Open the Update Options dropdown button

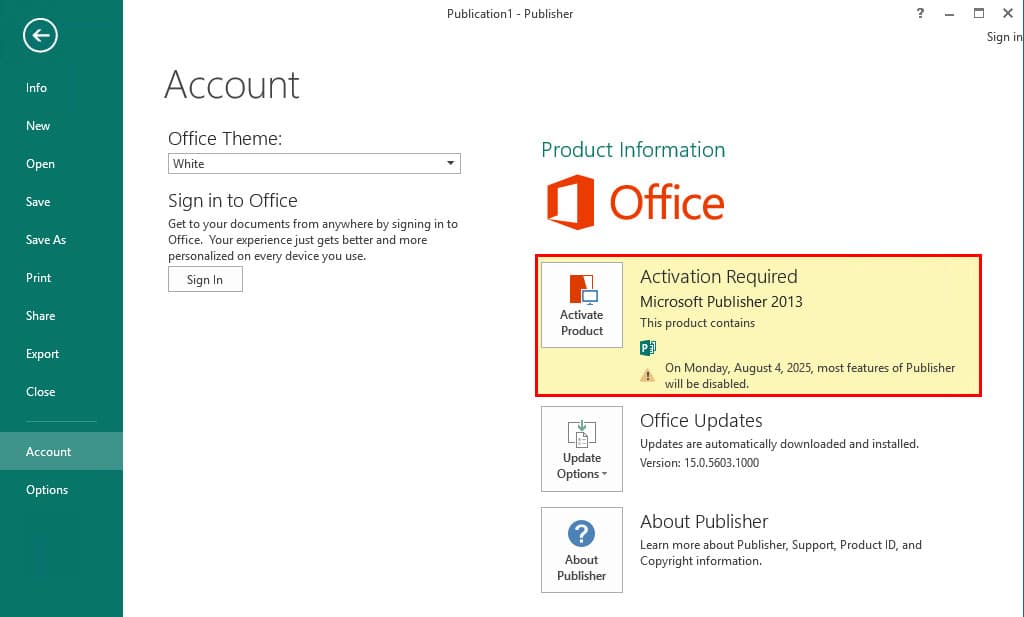pos(582,449)
